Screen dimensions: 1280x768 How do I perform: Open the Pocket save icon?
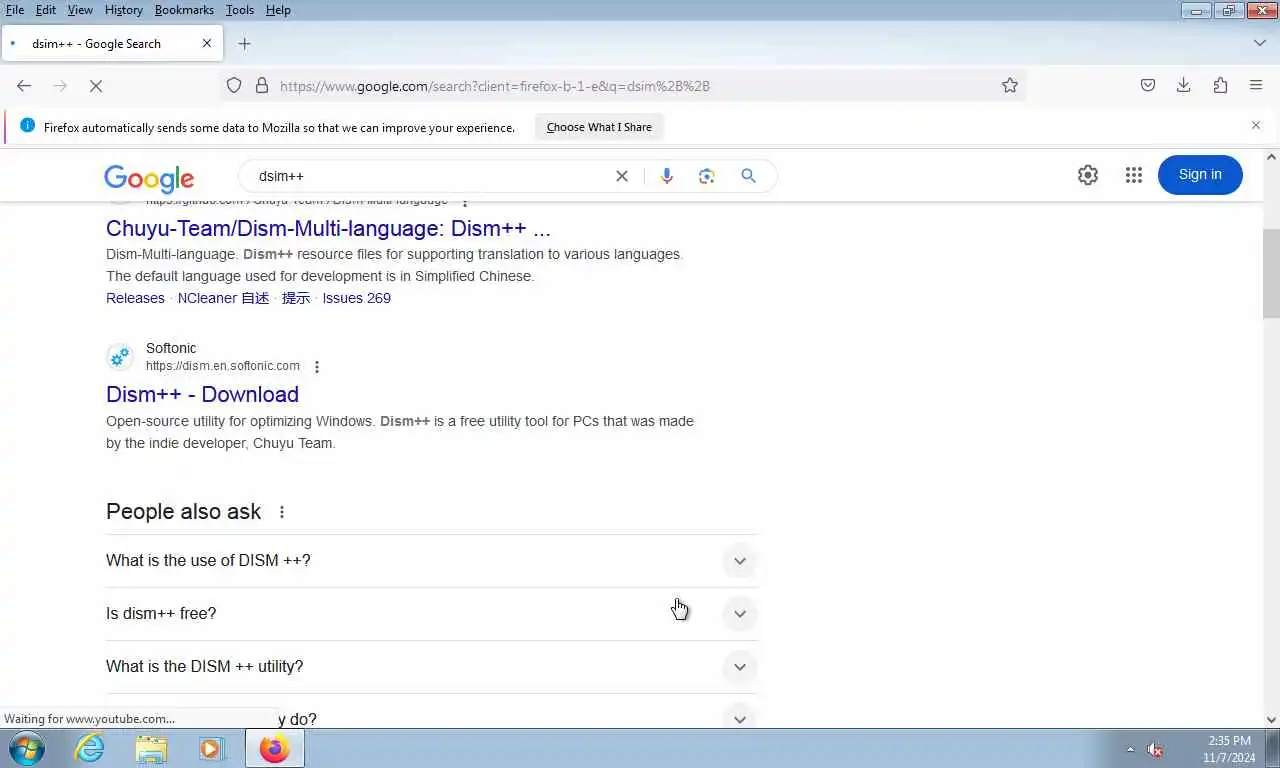click(x=1148, y=86)
